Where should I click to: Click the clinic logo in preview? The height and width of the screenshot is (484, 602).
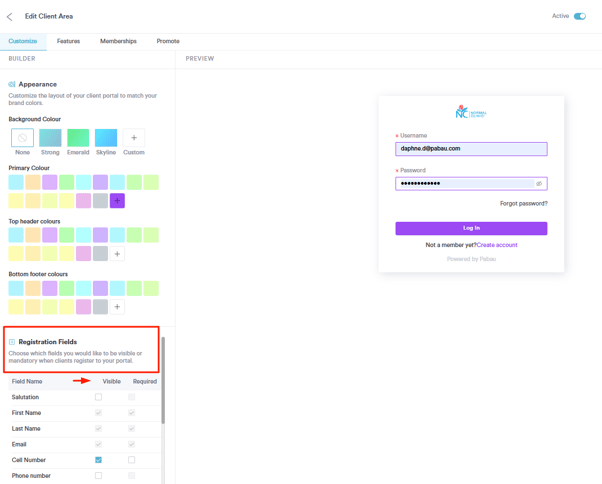(471, 112)
